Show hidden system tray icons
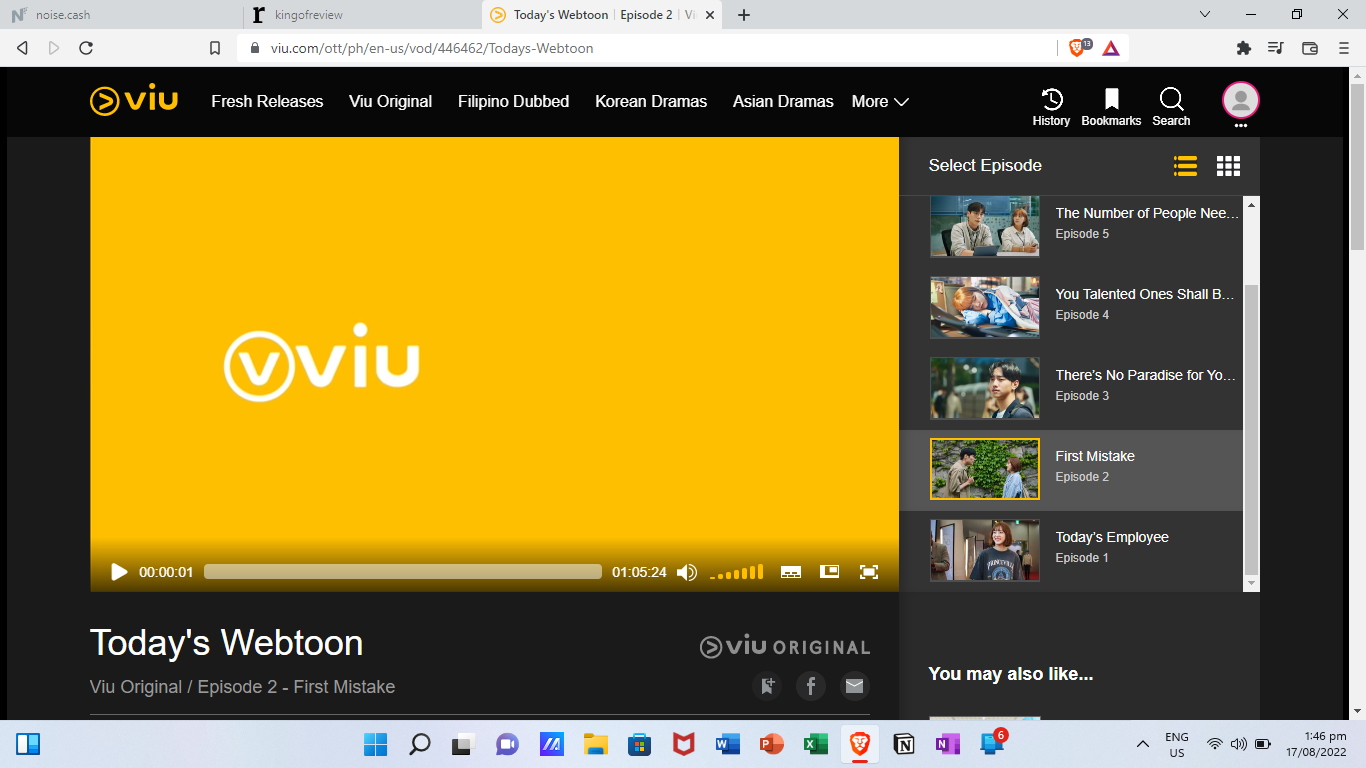This screenshot has height=768, width=1366. (1143, 744)
